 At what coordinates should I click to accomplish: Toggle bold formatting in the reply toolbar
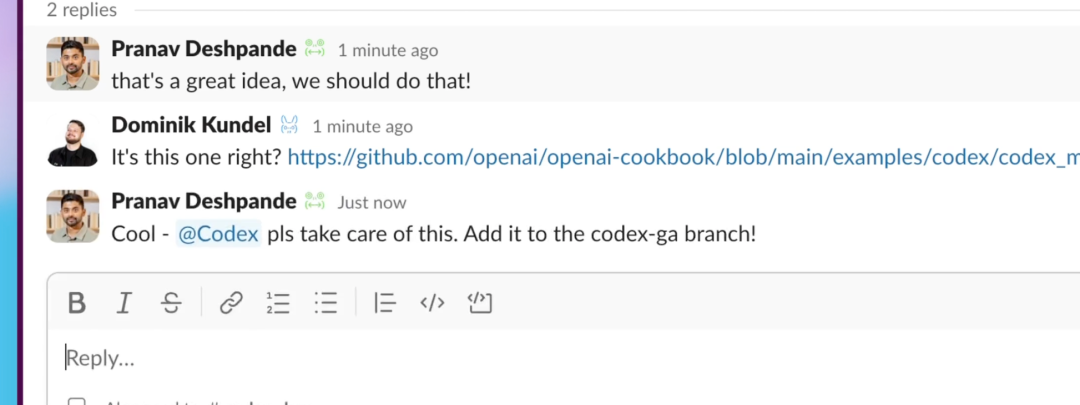click(76, 302)
